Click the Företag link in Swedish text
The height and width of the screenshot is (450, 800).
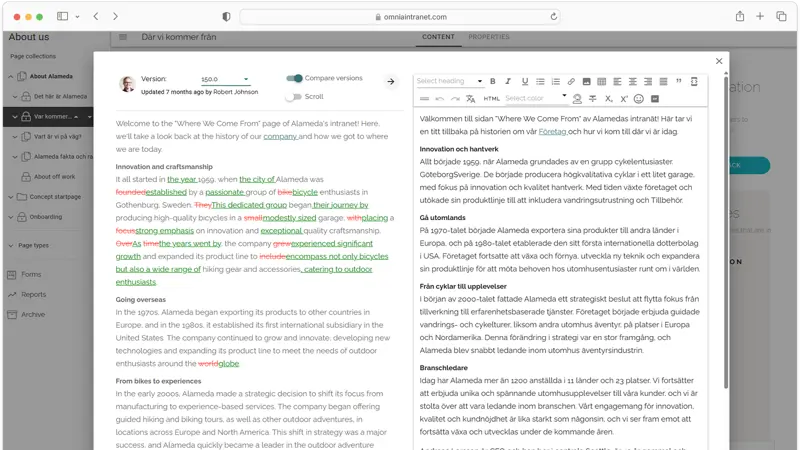coord(553,132)
